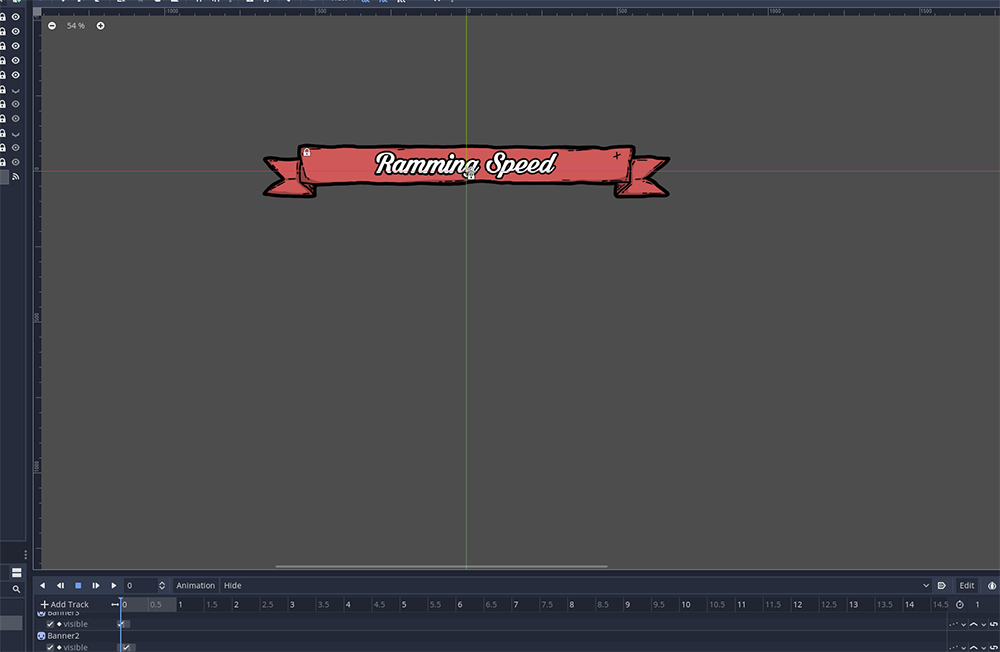Screen dimensions: 1000x652
Task: Disable the Banner2 visible track checkbox
Action: (x=51, y=647)
